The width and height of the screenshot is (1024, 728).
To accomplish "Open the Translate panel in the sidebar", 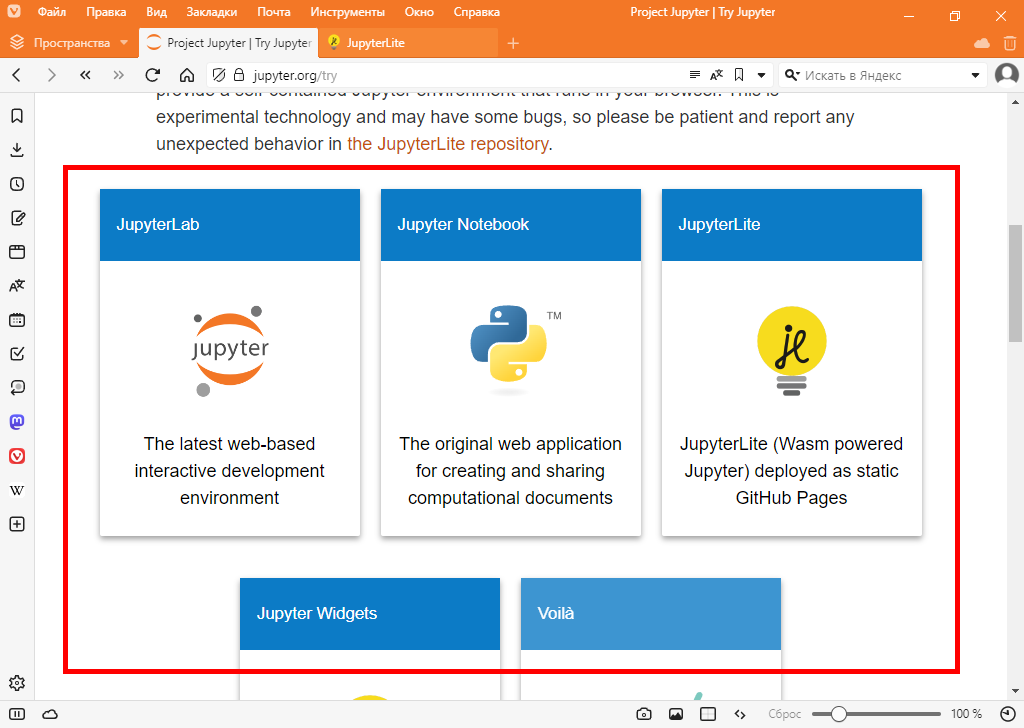I will 17,286.
